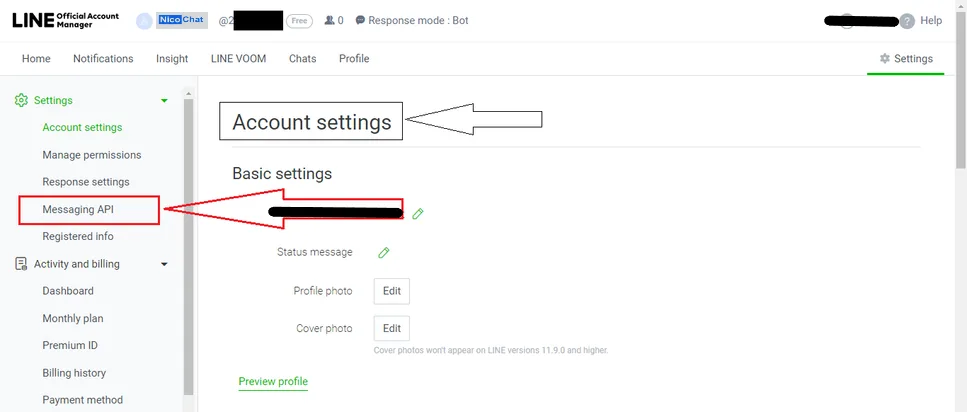967x412 pixels.
Task: Click the Settings gear icon in sidebar
Action: pyautogui.click(x=21, y=100)
